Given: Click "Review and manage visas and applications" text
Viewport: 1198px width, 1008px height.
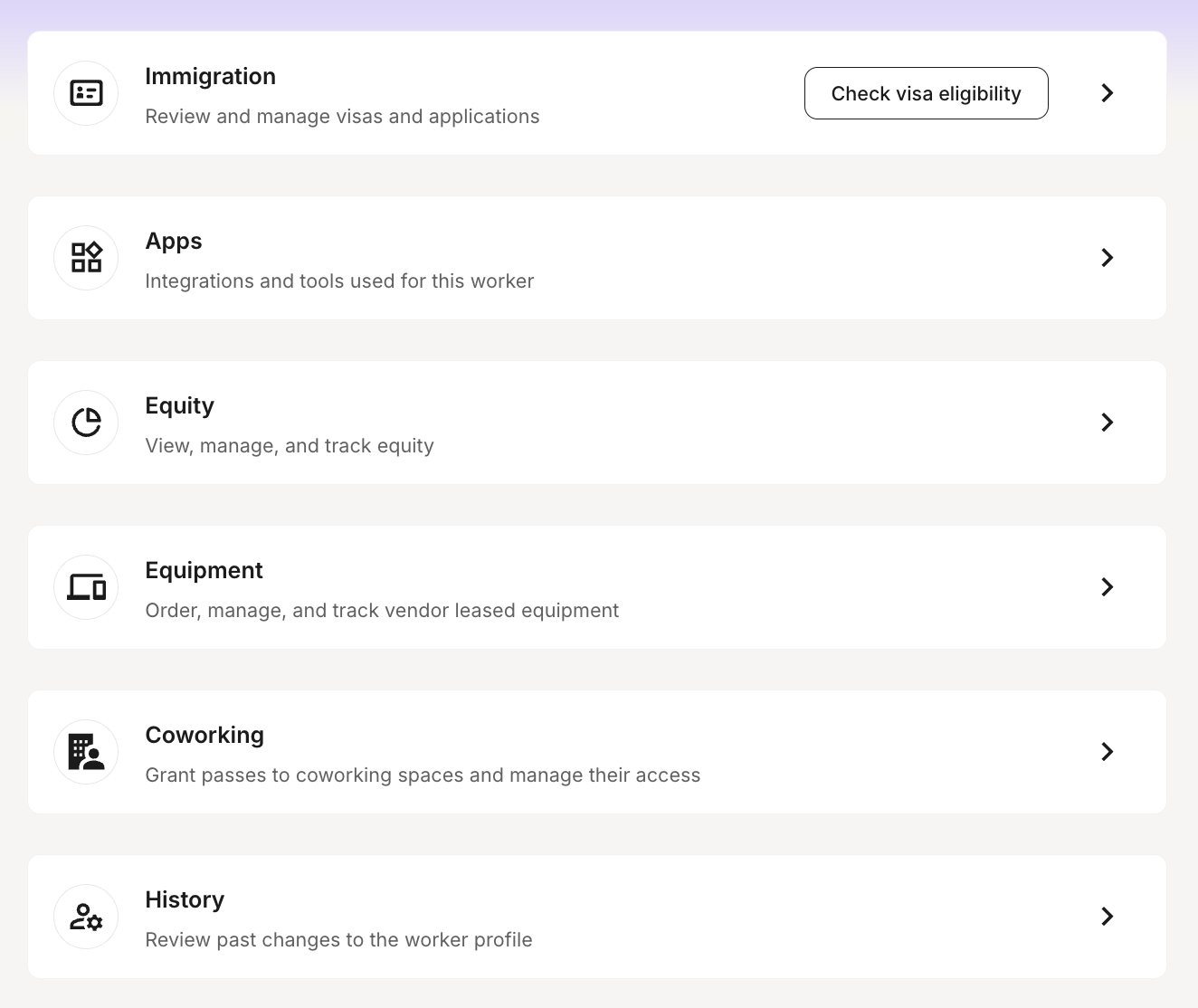Looking at the screenshot, I should 342,117.
